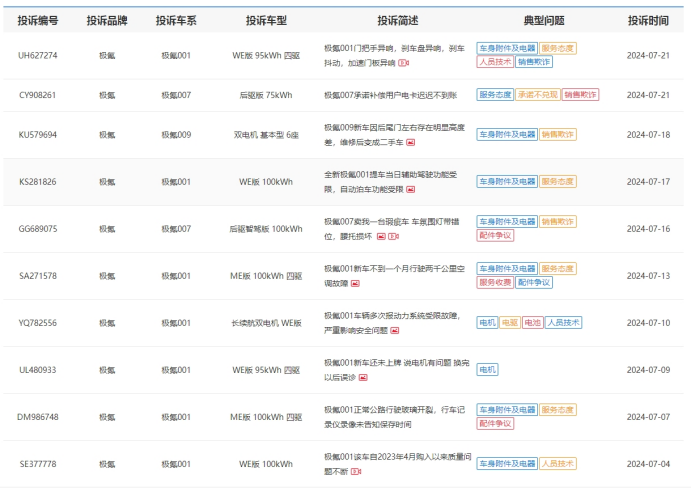Image resolution: width=692 pixels, height=489 pixels.
Task: Open complaint number KU579694
Action: click(38, 135)
